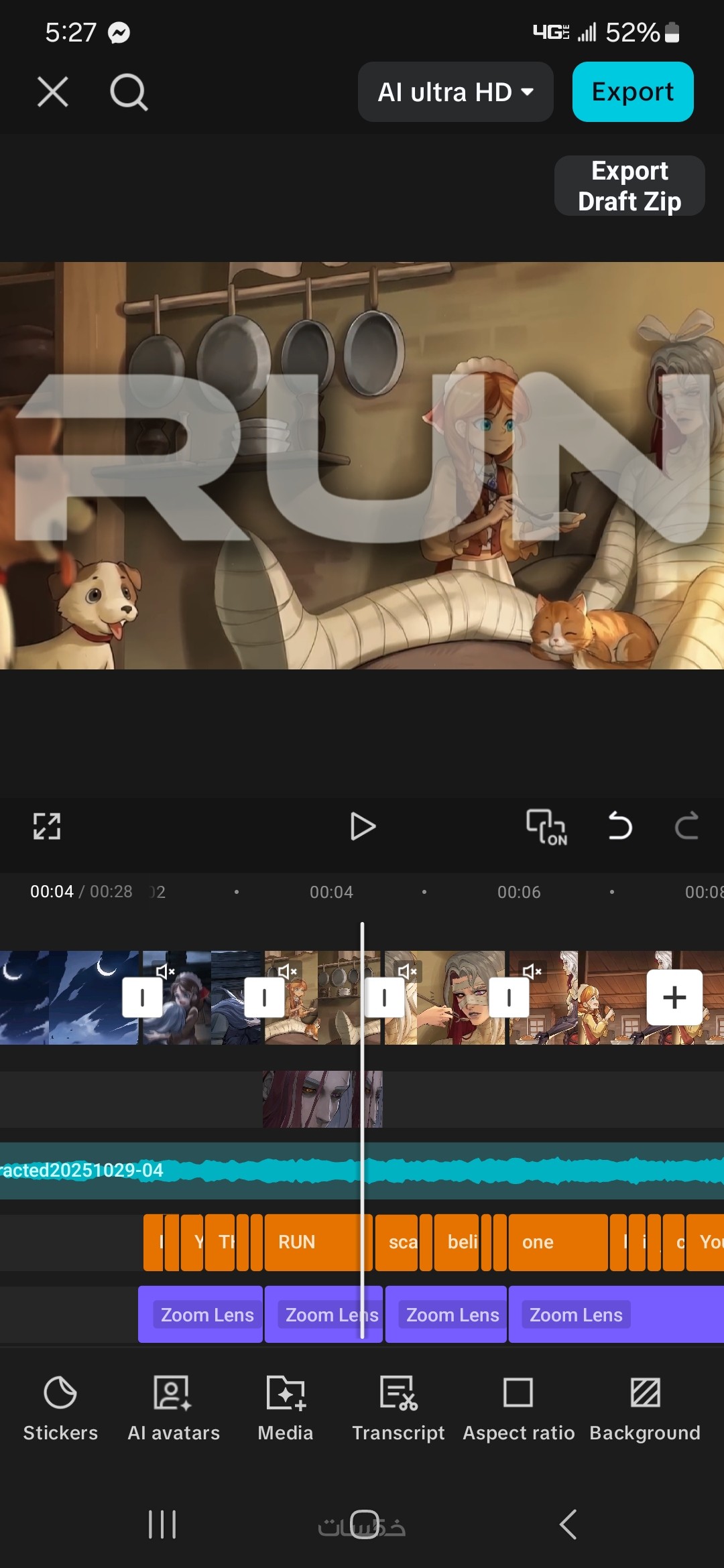Tap the Android back arrow

(x=568, y=1524)
